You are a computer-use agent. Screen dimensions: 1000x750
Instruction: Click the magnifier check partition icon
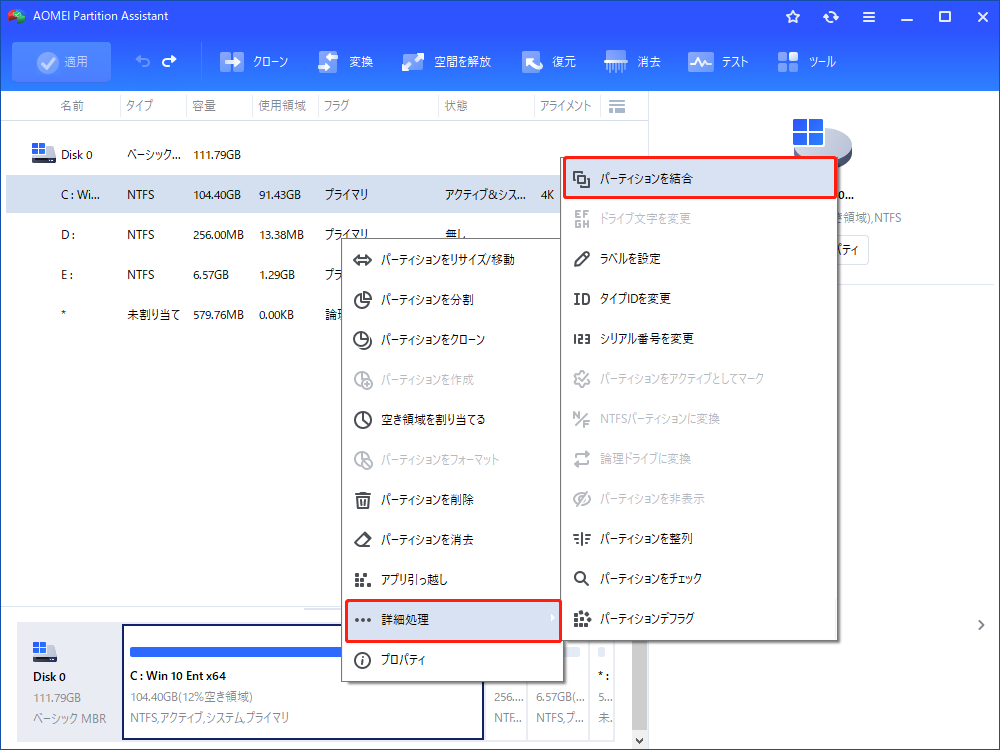coord(581,578)
